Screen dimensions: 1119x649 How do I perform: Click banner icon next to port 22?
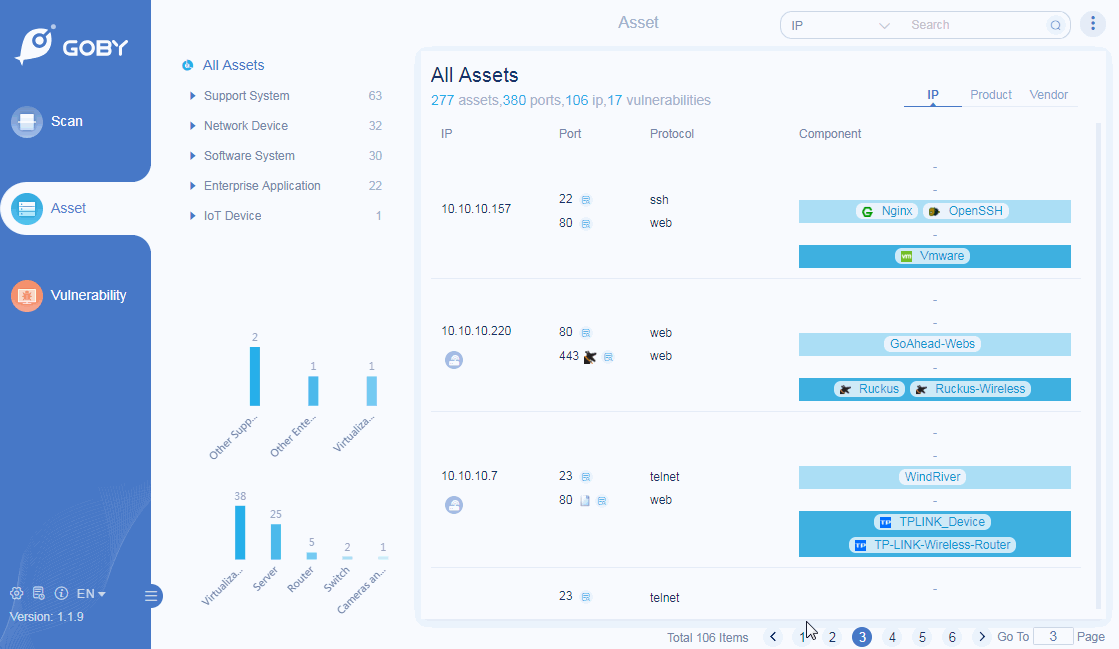click(x=586, y=200)
